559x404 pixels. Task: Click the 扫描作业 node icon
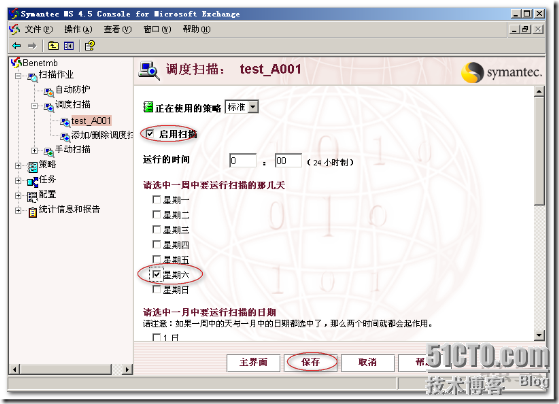click(x=32, y=76)
